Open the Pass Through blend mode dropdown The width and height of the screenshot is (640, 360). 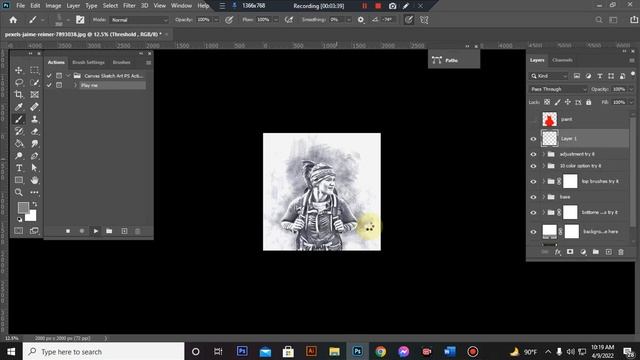(x=558, y=89)
